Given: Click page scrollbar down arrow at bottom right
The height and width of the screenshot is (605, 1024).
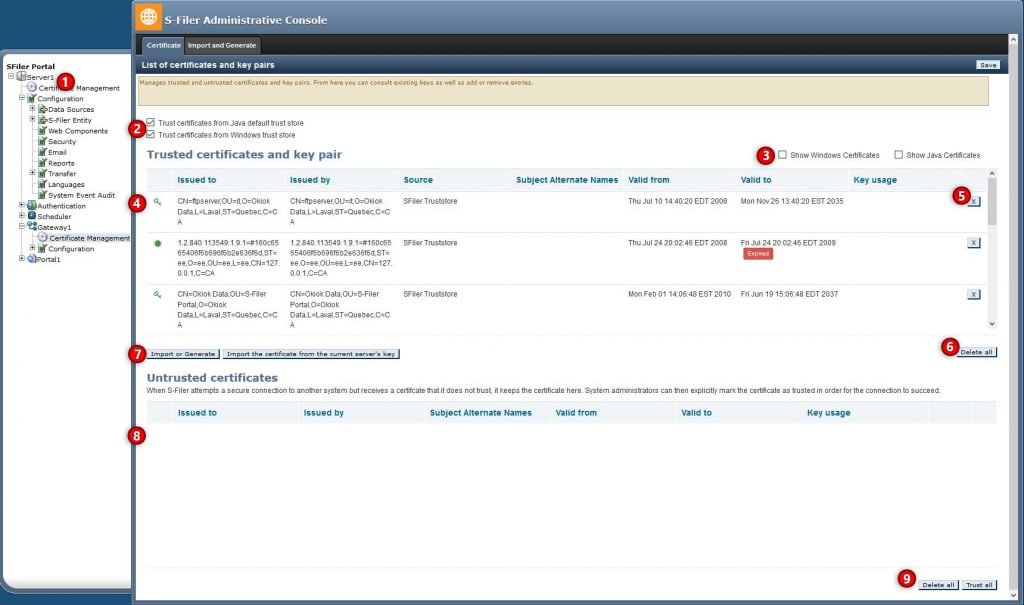Looking at the screenshot, I should [x=1014, y=595].
